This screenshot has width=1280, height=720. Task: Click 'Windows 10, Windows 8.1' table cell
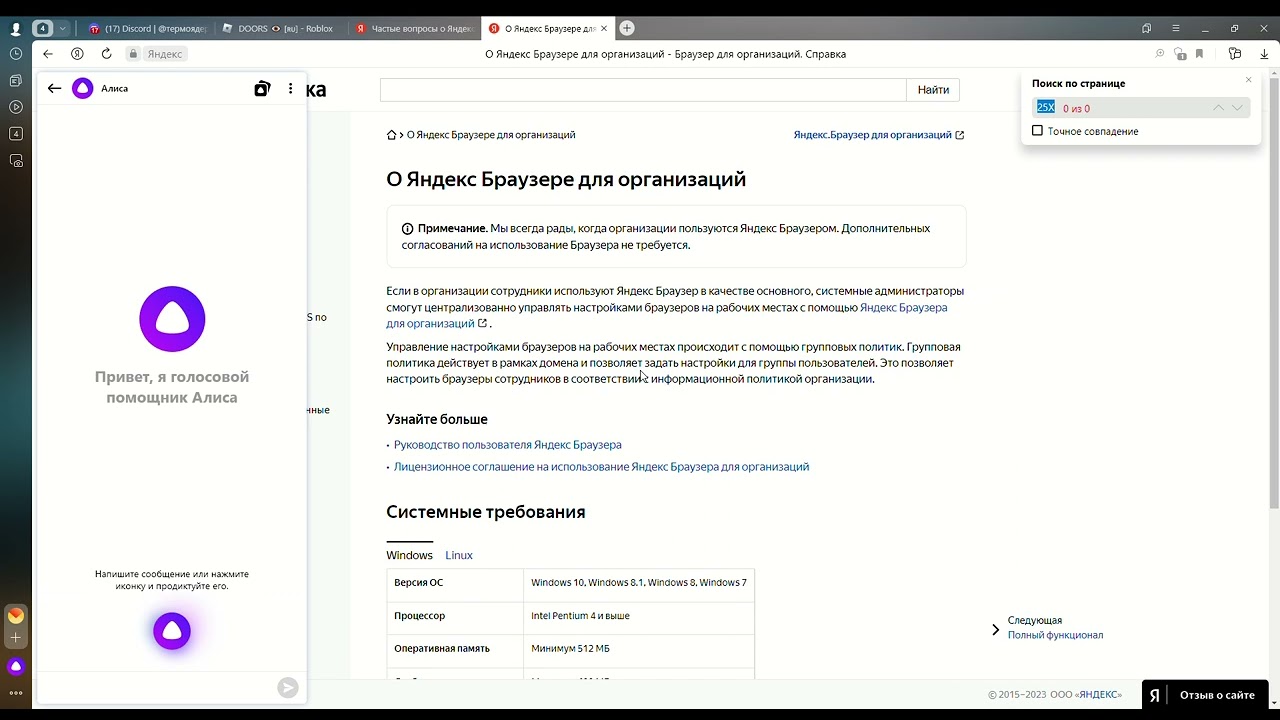point(639,583)
